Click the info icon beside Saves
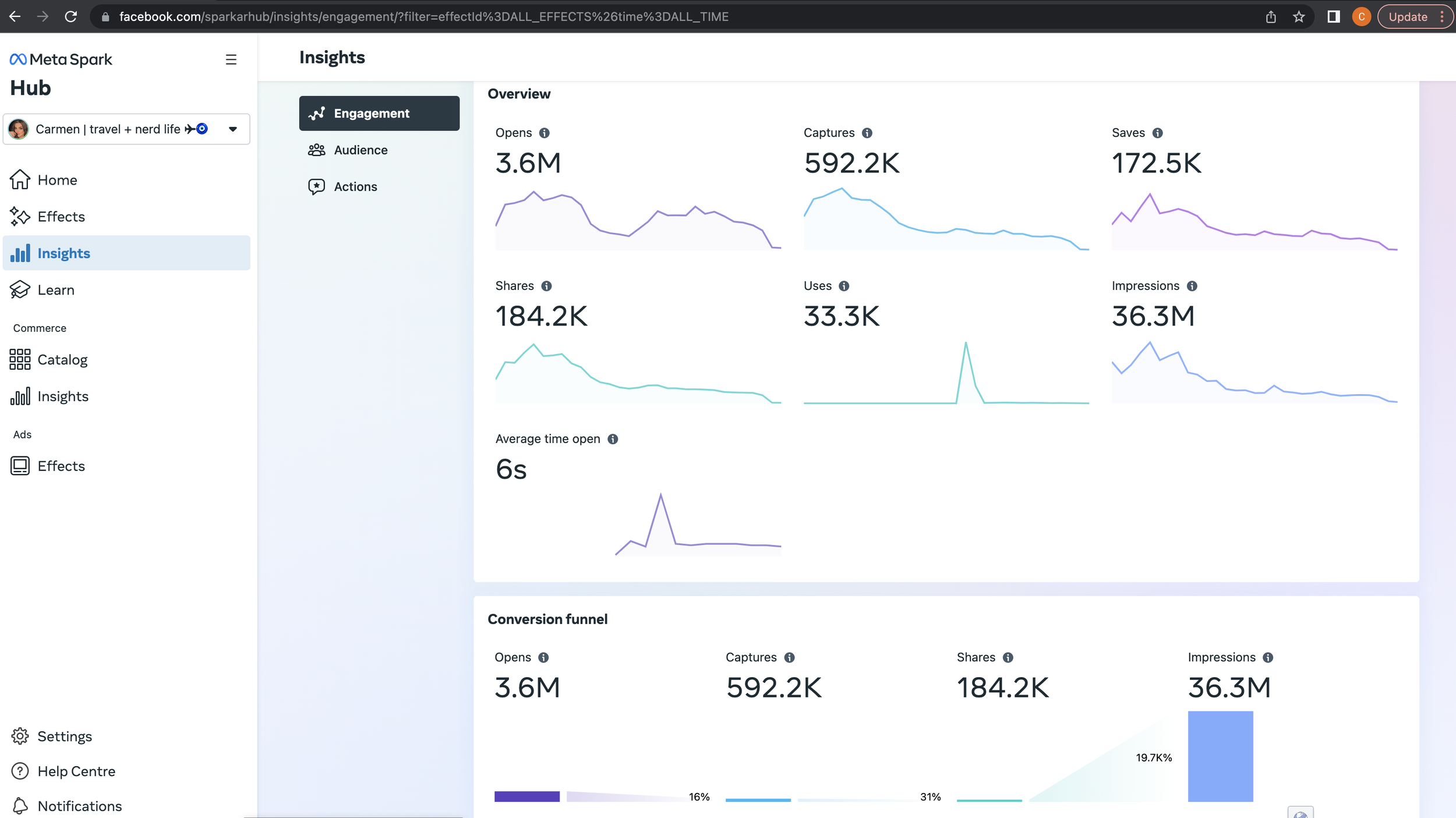Viewport: 1456px width, 818px height. (1157, 133)
